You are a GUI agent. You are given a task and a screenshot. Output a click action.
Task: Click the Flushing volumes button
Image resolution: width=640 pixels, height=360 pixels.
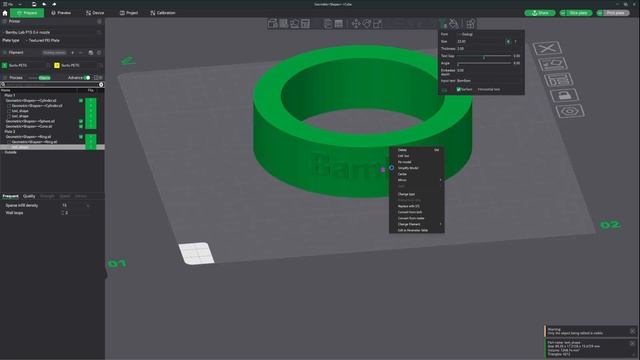(54, 53)
